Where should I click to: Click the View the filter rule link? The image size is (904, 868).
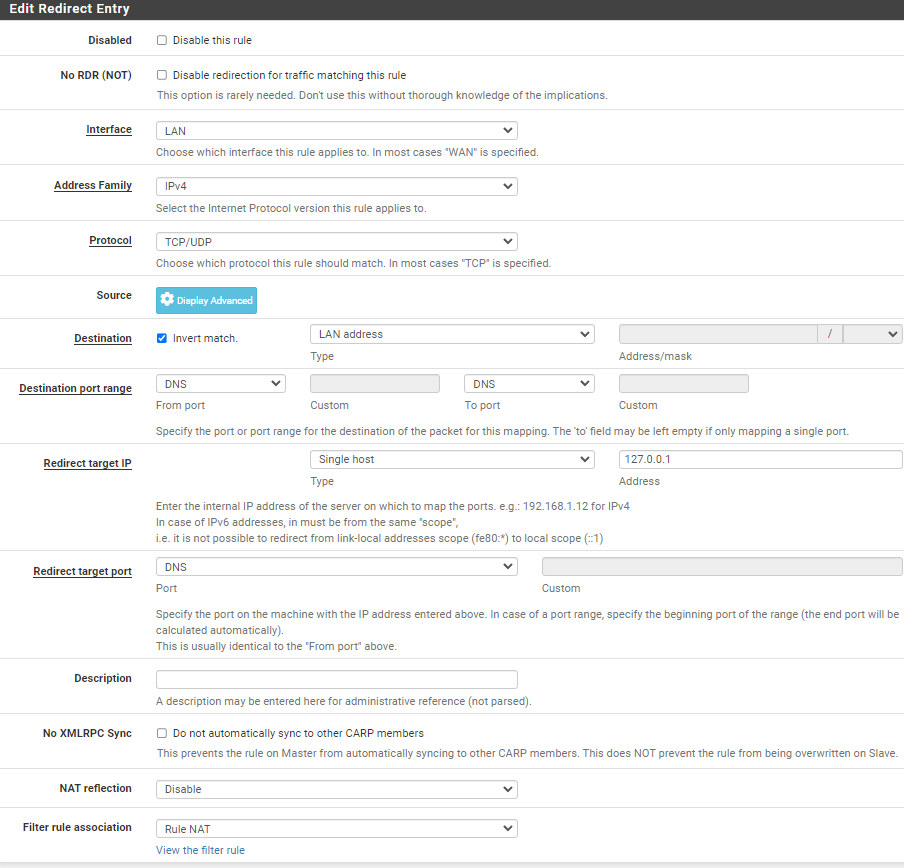click(x=200, y=850)
